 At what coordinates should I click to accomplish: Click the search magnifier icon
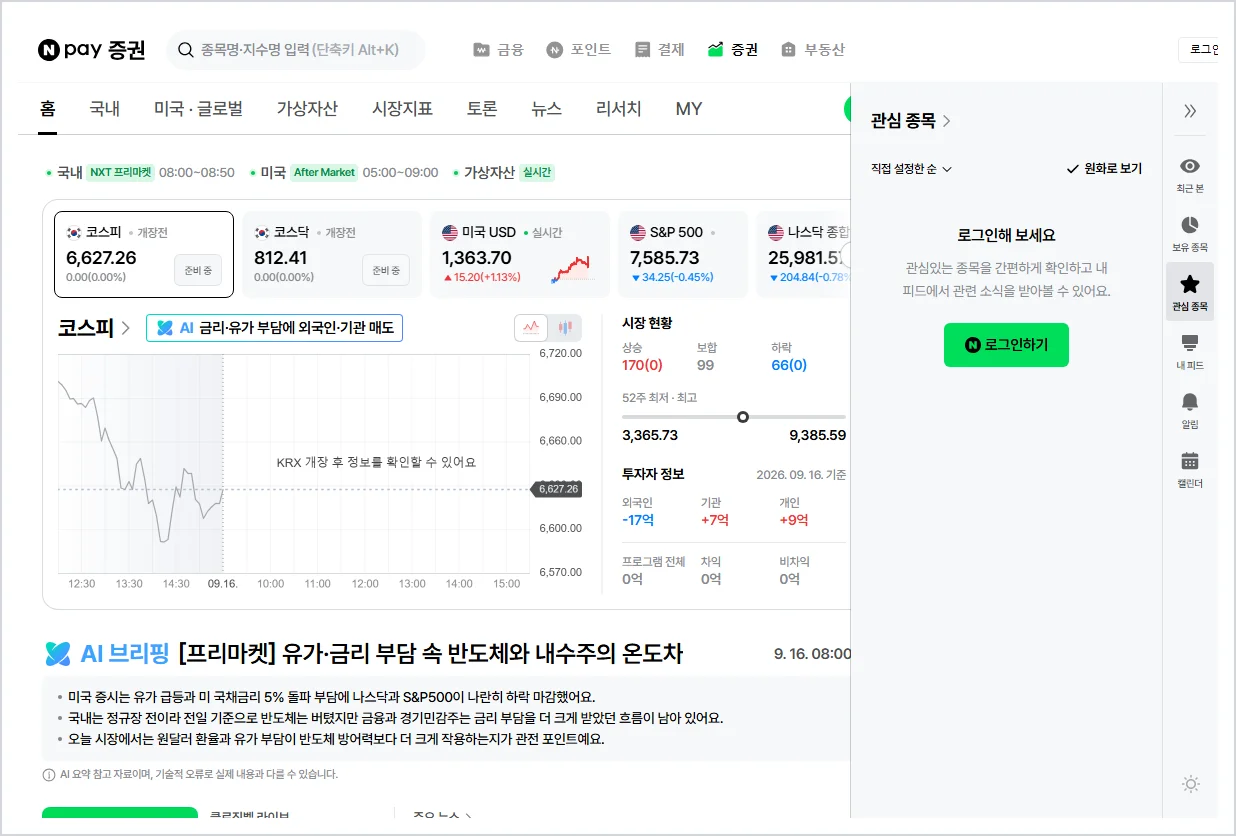186,49
